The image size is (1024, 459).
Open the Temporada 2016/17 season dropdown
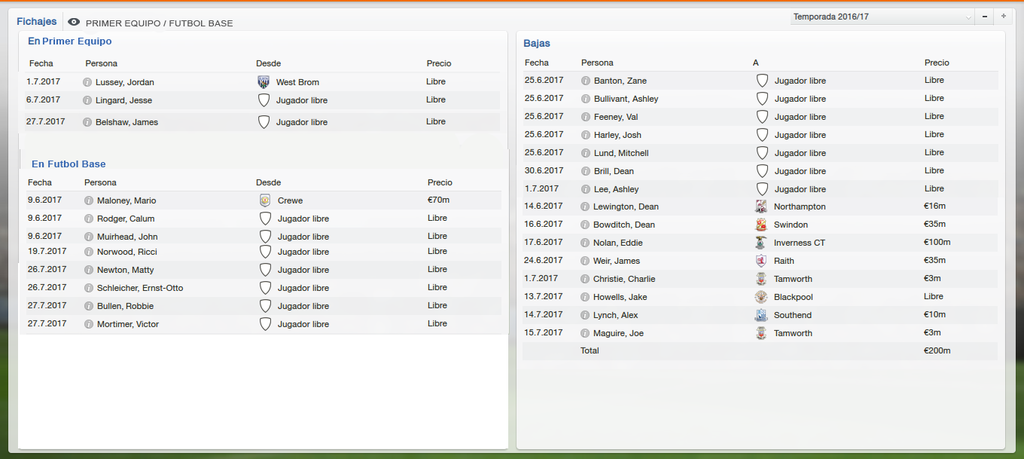pyautogui.click(x=882, y=17)
